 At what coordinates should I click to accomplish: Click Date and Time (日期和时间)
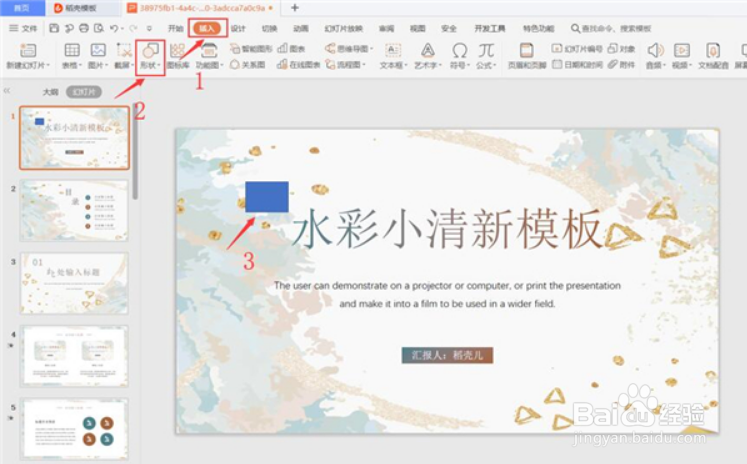coord(577,64)
